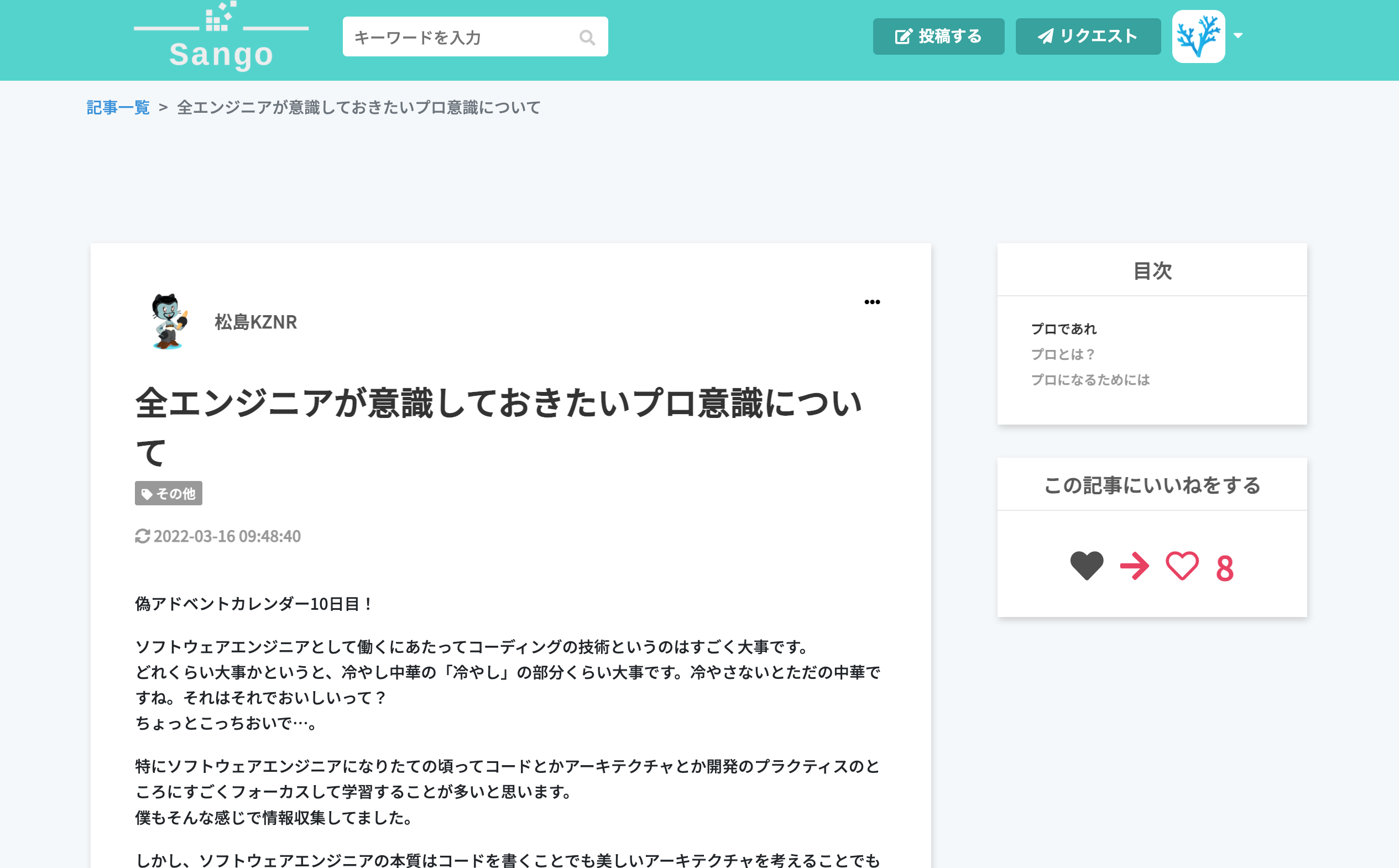Viewport: 1399px width, 868px height.
Task: Jump to プロであれ in contents
Action: coord(1064,329)
